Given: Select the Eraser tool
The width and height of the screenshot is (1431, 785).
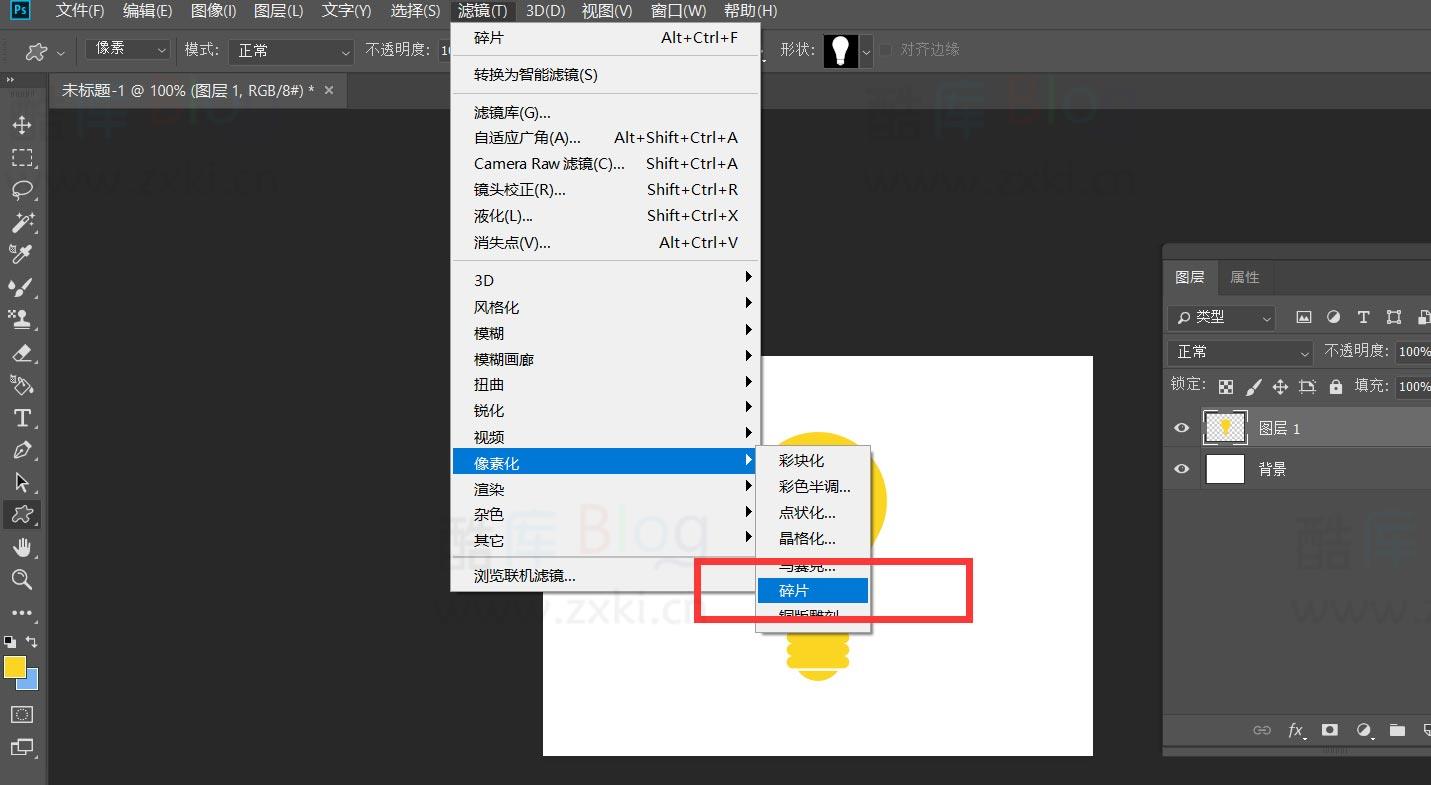Looking at the screenshot, I should [x=23, y=353].
